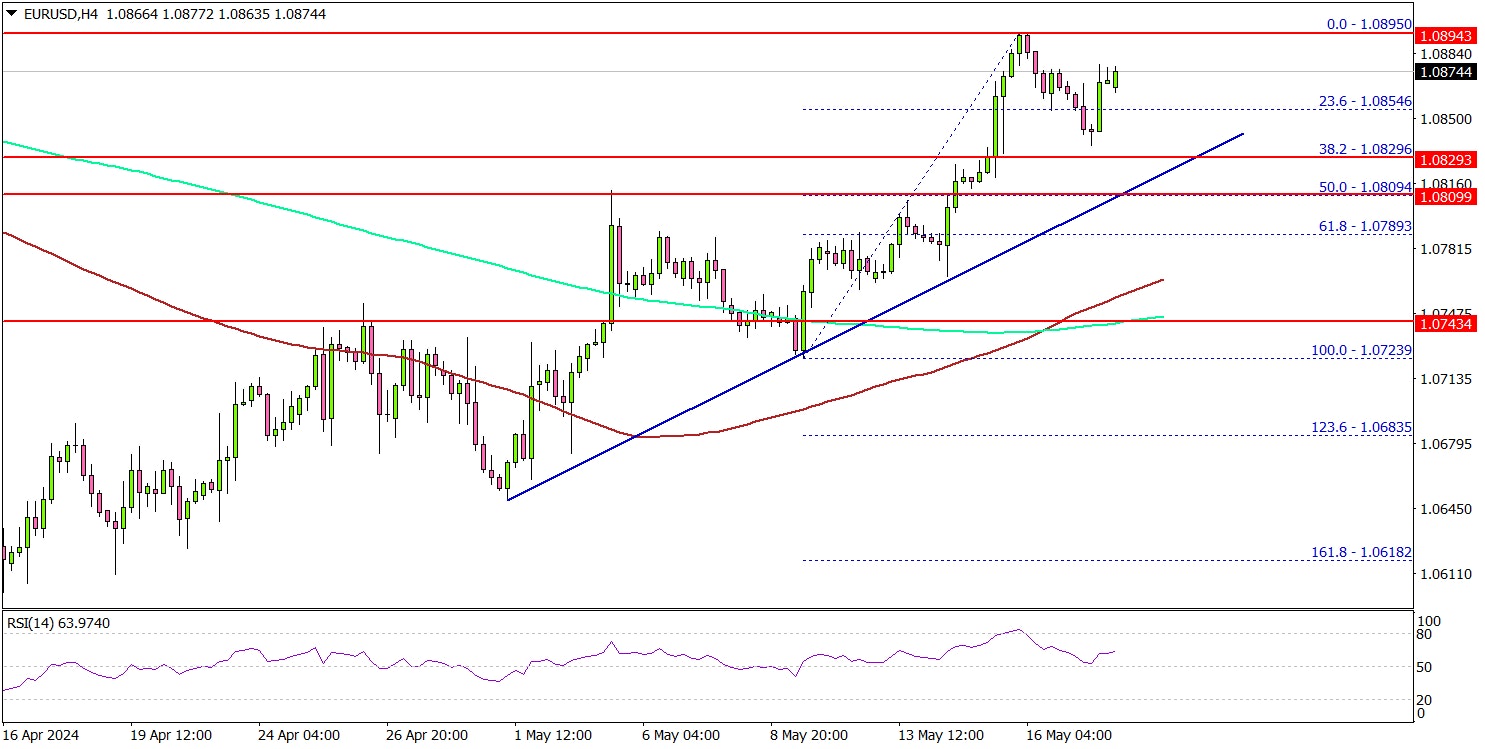Click the triangle arrow beside EURUSD,H4

click(9, 15)
